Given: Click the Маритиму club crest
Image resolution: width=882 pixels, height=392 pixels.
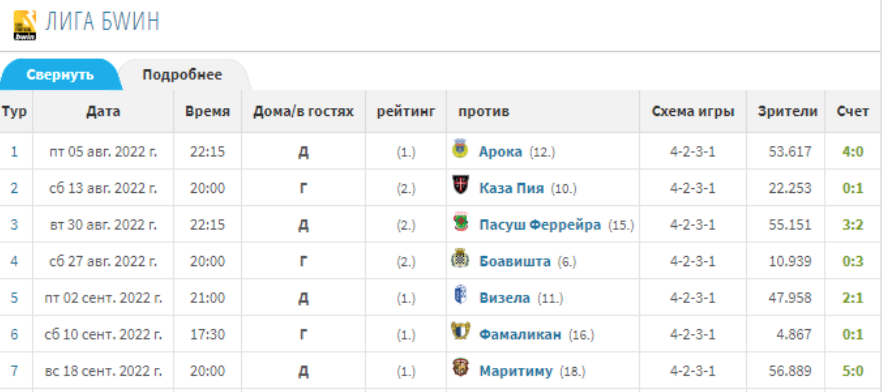Looking at the screenshot, I should click(460, 369).
